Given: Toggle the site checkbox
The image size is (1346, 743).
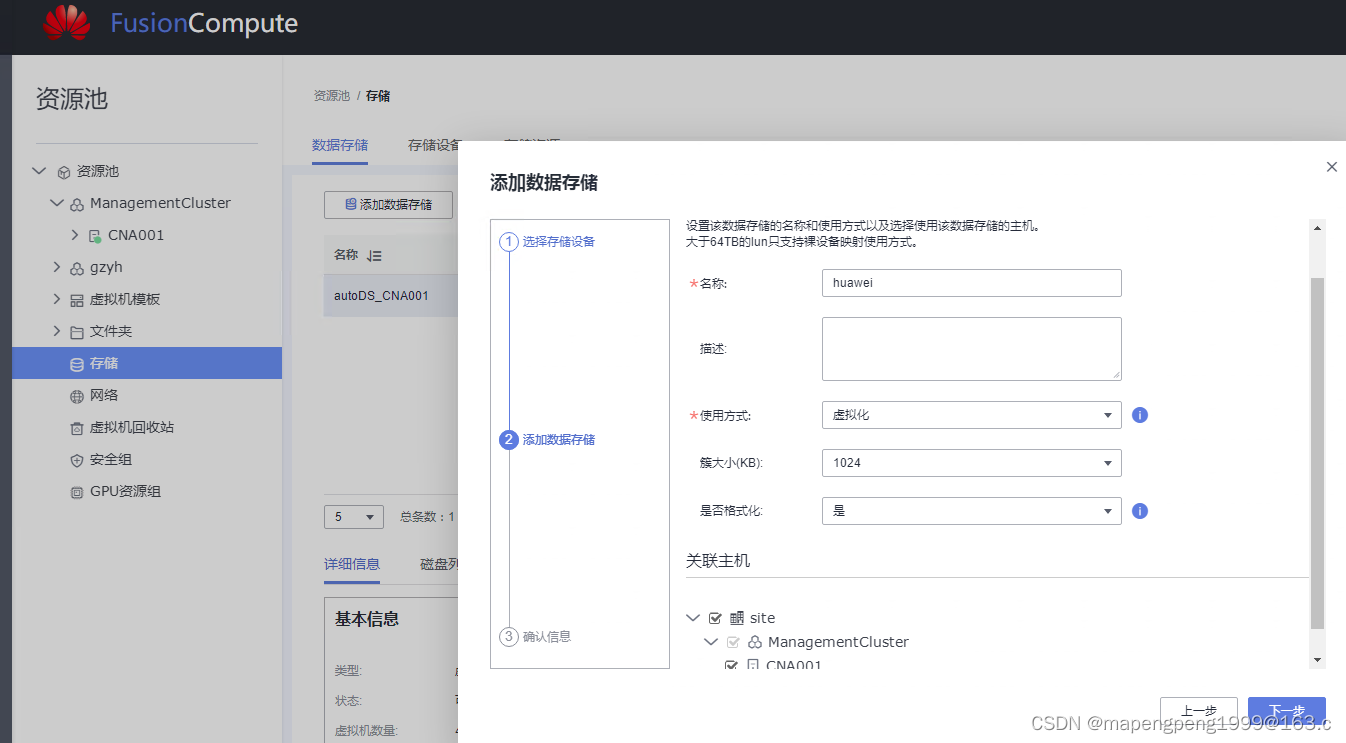Looking at the screenshot, I should coord(715,618).
